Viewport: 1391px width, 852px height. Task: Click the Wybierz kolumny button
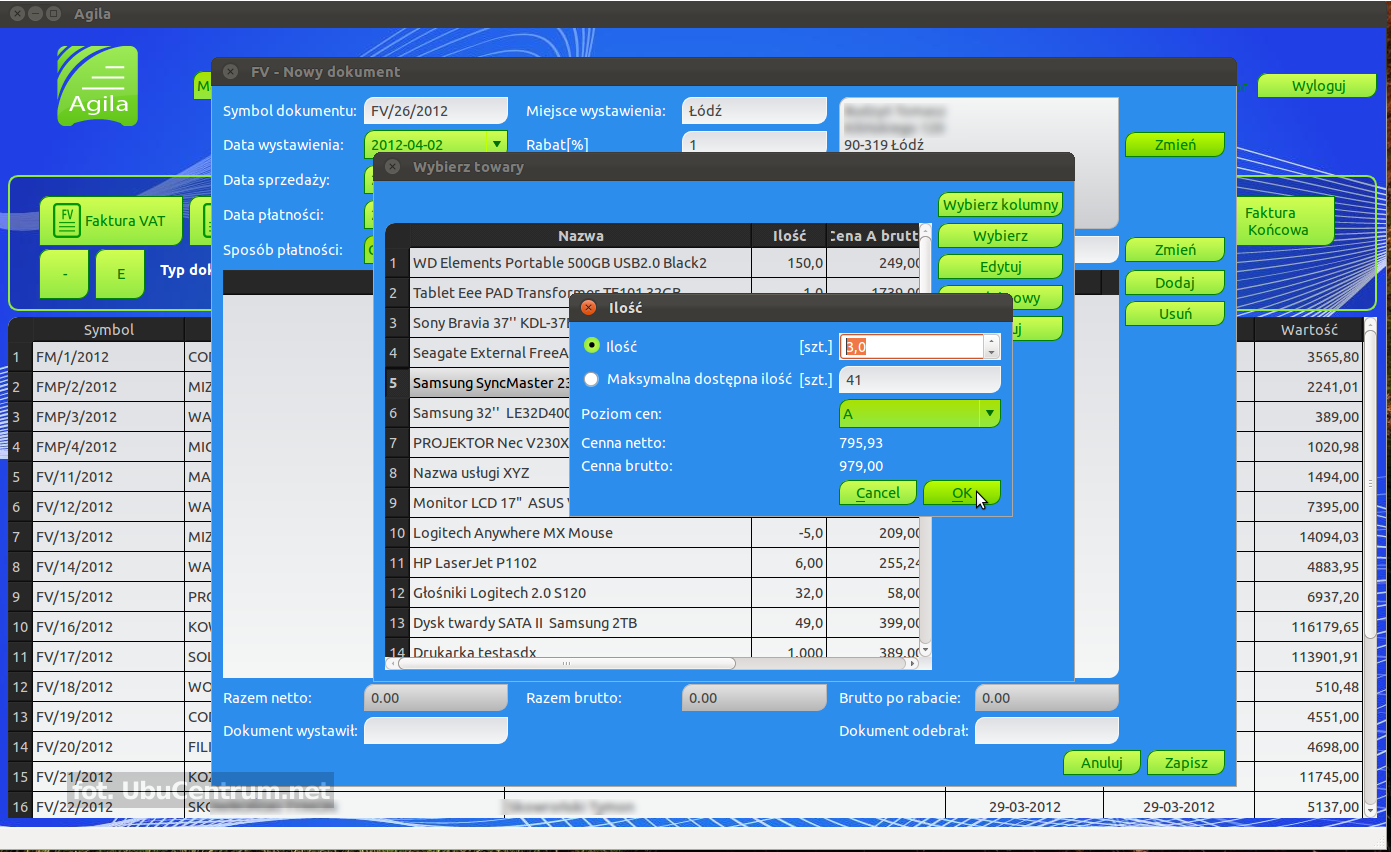click(1000, 205)
